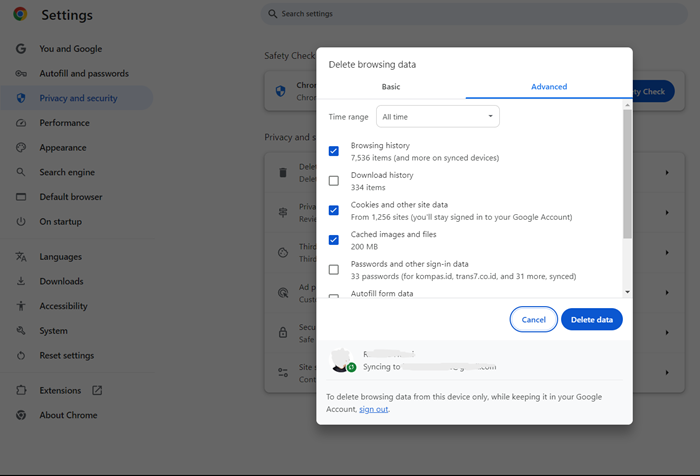Click the Languages translate icon
The image size is (700, 476).
21,256
